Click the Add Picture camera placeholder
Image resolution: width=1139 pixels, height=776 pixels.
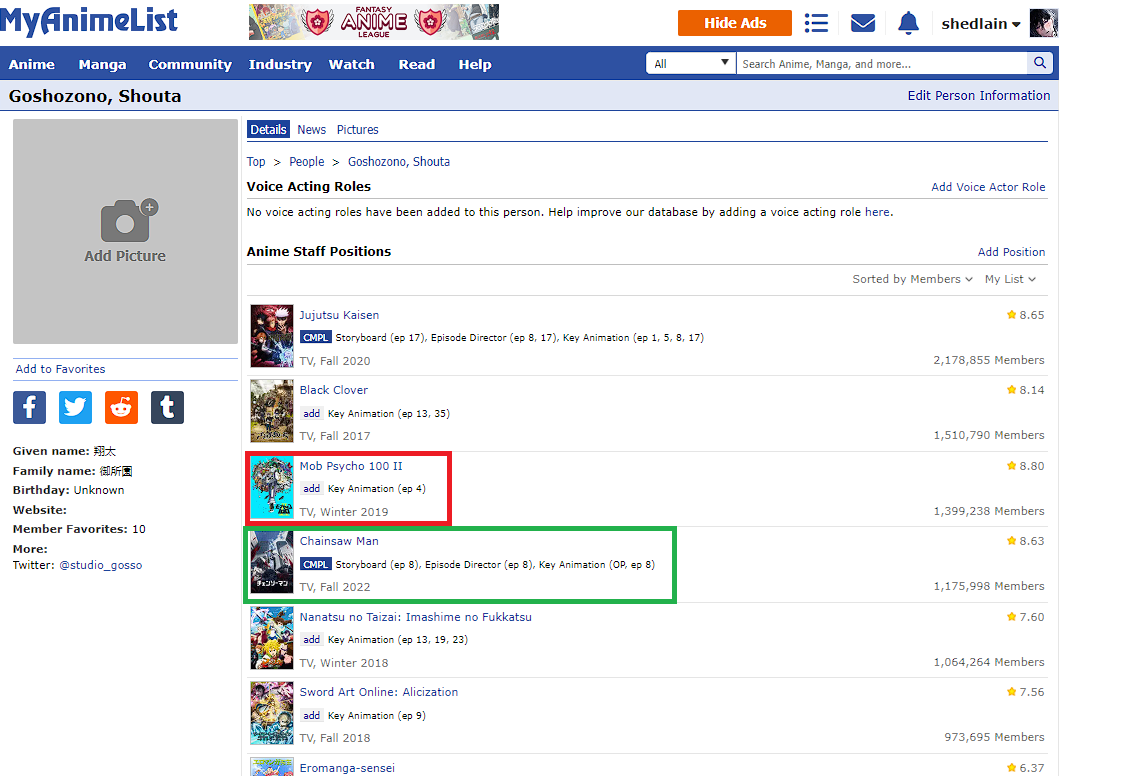point(125,231)
